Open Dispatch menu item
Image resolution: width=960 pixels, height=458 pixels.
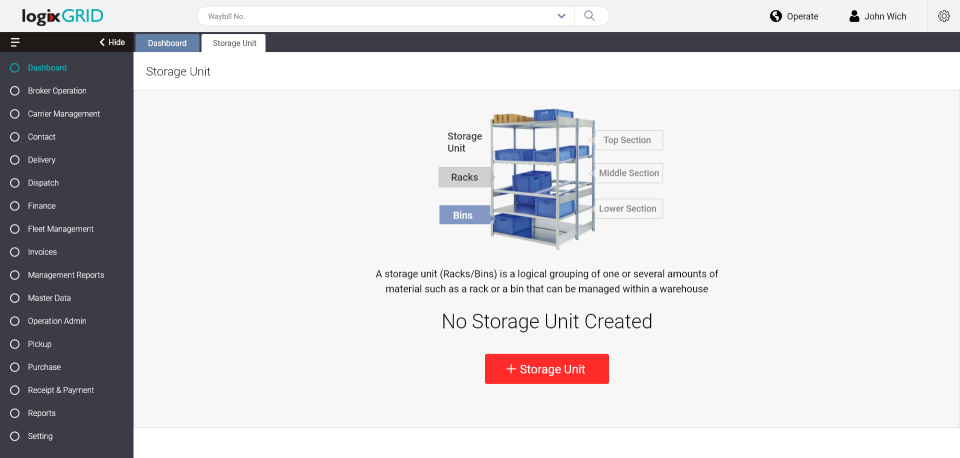[43, 183]
